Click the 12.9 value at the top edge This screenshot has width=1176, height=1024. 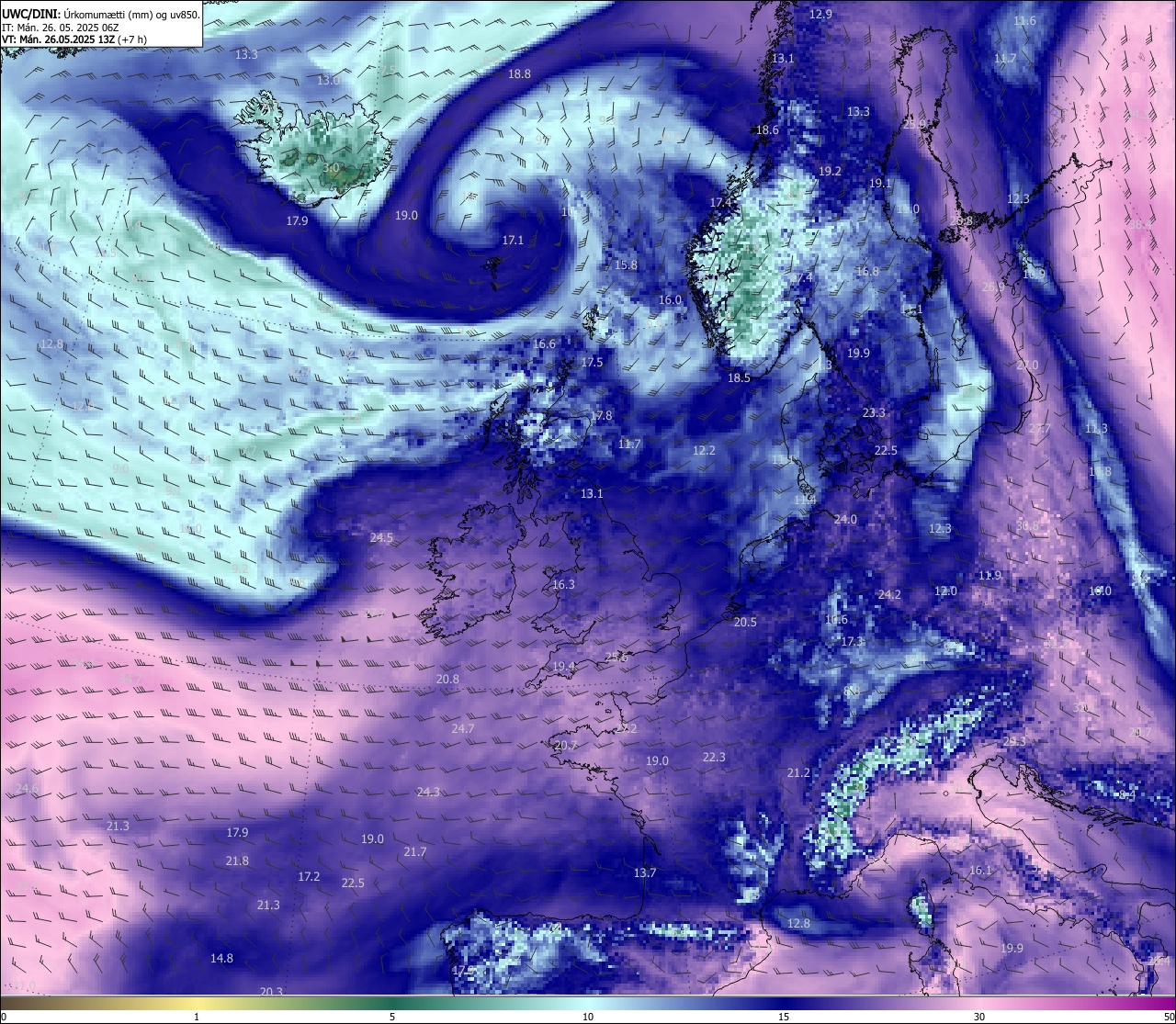pyautogui.click(x=820, y=14)
